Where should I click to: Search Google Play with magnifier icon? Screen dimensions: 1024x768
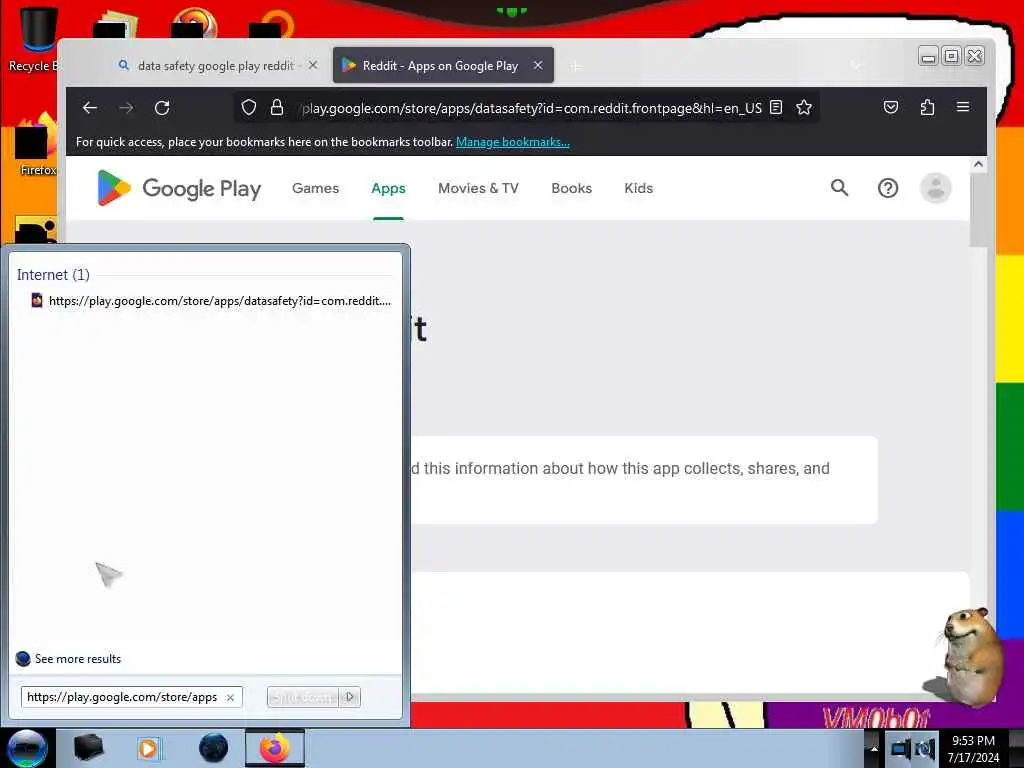839,188
